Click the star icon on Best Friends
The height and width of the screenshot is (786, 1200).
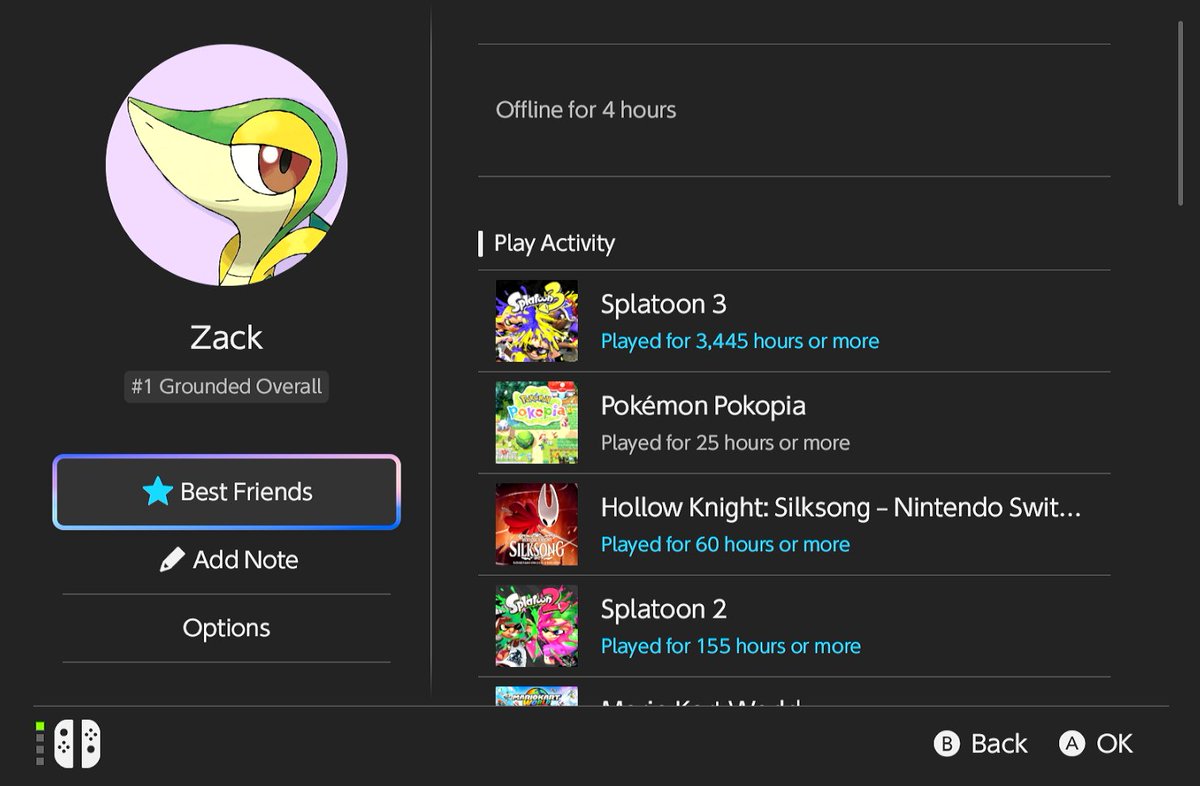coord(157,491)
